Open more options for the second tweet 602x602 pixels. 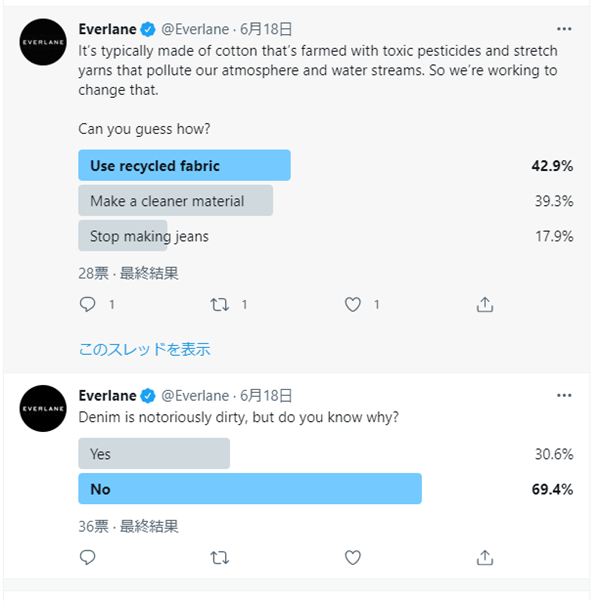(564, 395)
